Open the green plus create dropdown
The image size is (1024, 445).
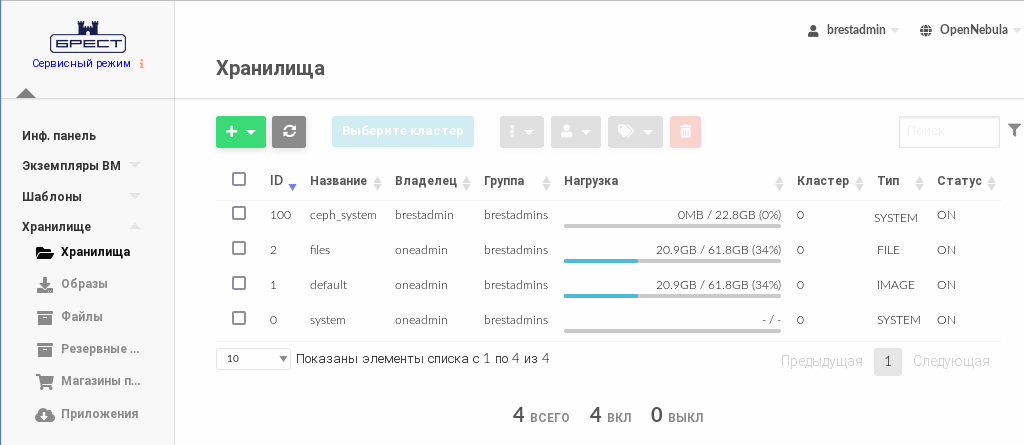tap(241, 132)
